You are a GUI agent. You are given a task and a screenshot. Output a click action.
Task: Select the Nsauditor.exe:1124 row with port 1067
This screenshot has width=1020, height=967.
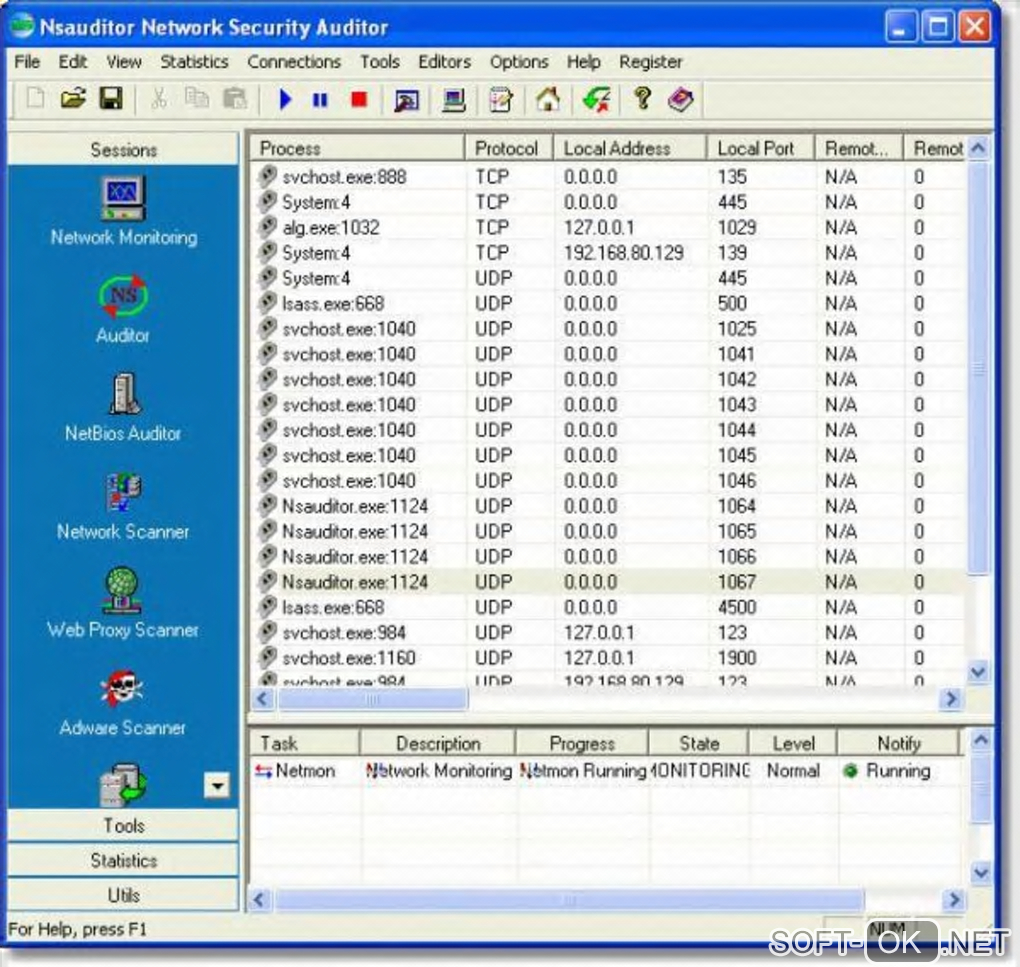point(608,582)
